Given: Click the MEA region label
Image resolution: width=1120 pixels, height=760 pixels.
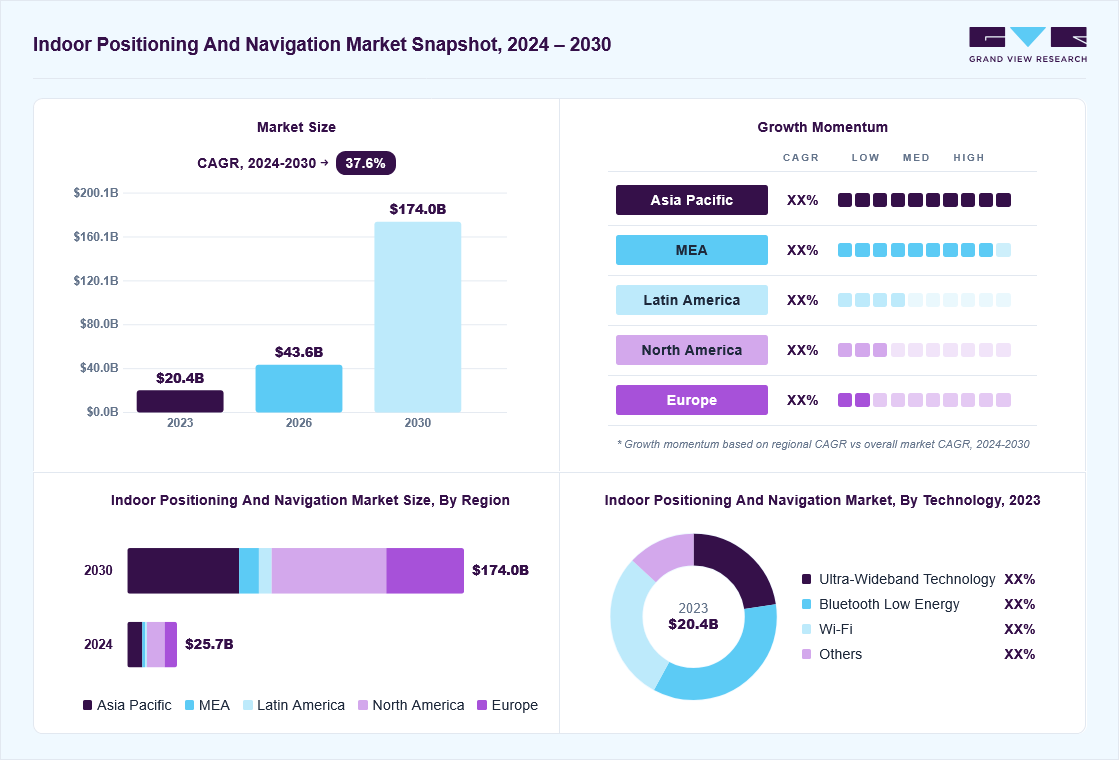Looking at the screenshot, I should (691, 250).
